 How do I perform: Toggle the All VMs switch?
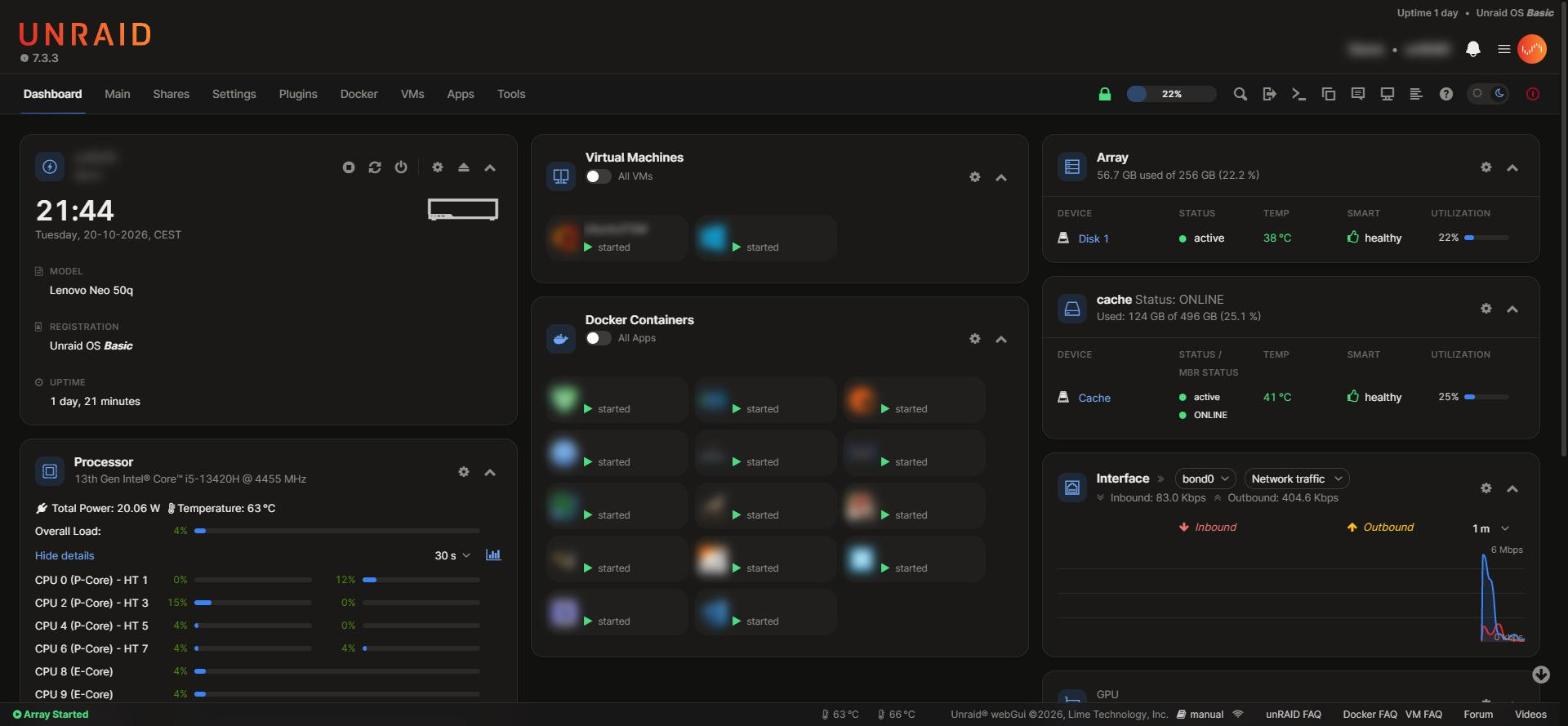pos(598,176)
